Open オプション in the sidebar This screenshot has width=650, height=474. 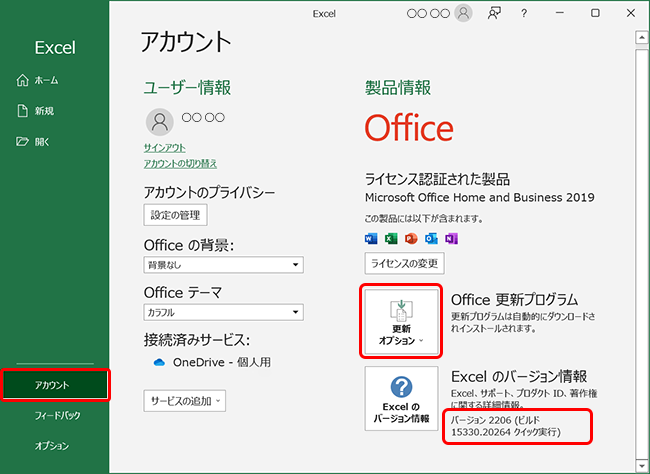[x=52, y=446]
